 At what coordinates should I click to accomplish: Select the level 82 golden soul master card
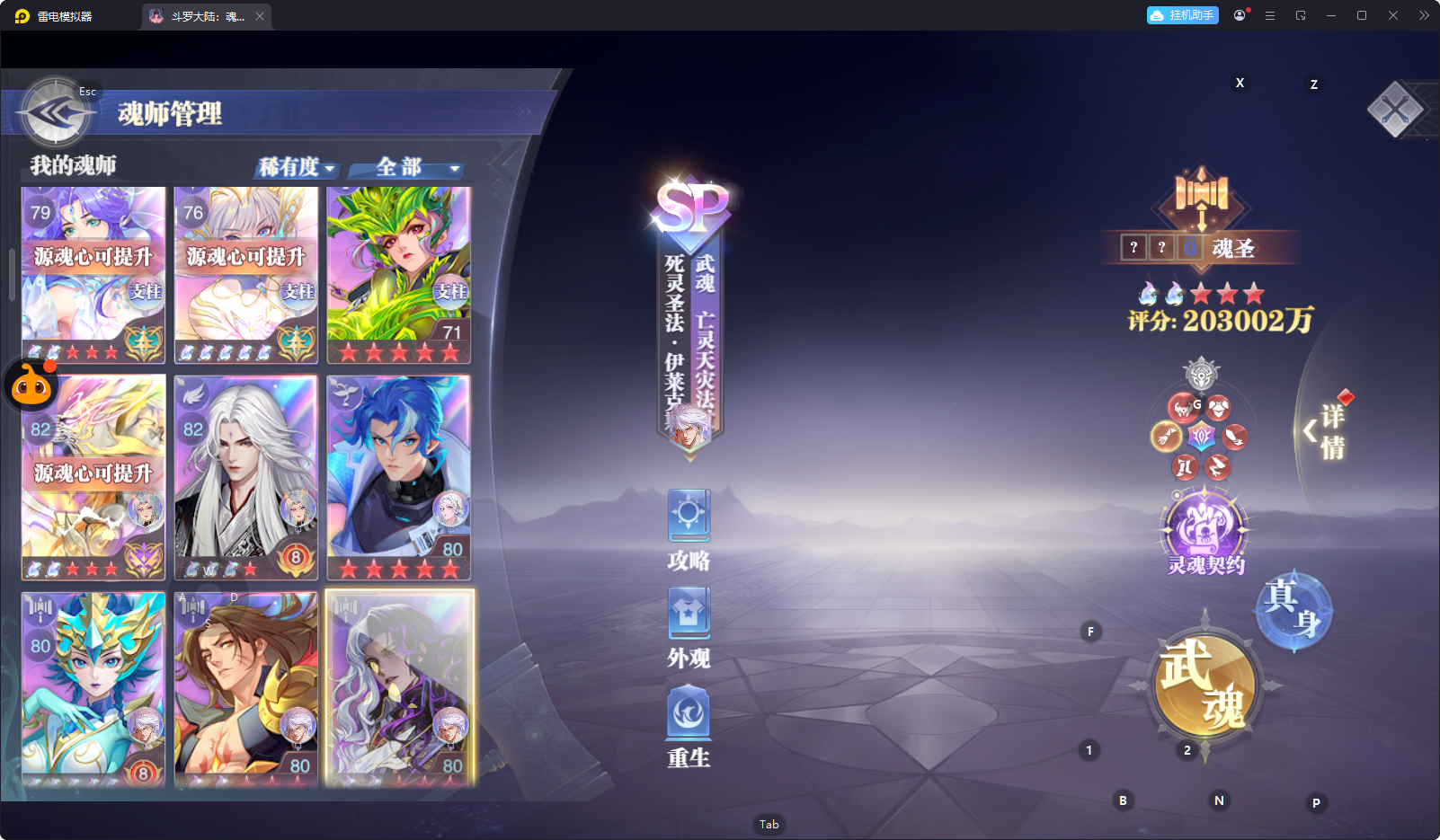tap(93, 477)
